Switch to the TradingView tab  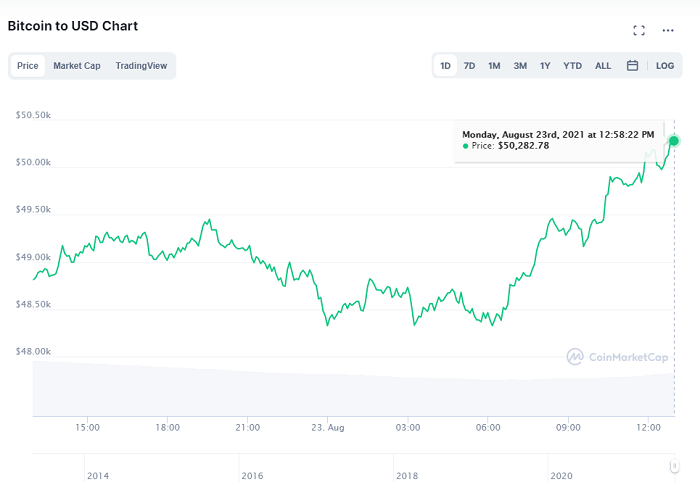click(141, 66)
